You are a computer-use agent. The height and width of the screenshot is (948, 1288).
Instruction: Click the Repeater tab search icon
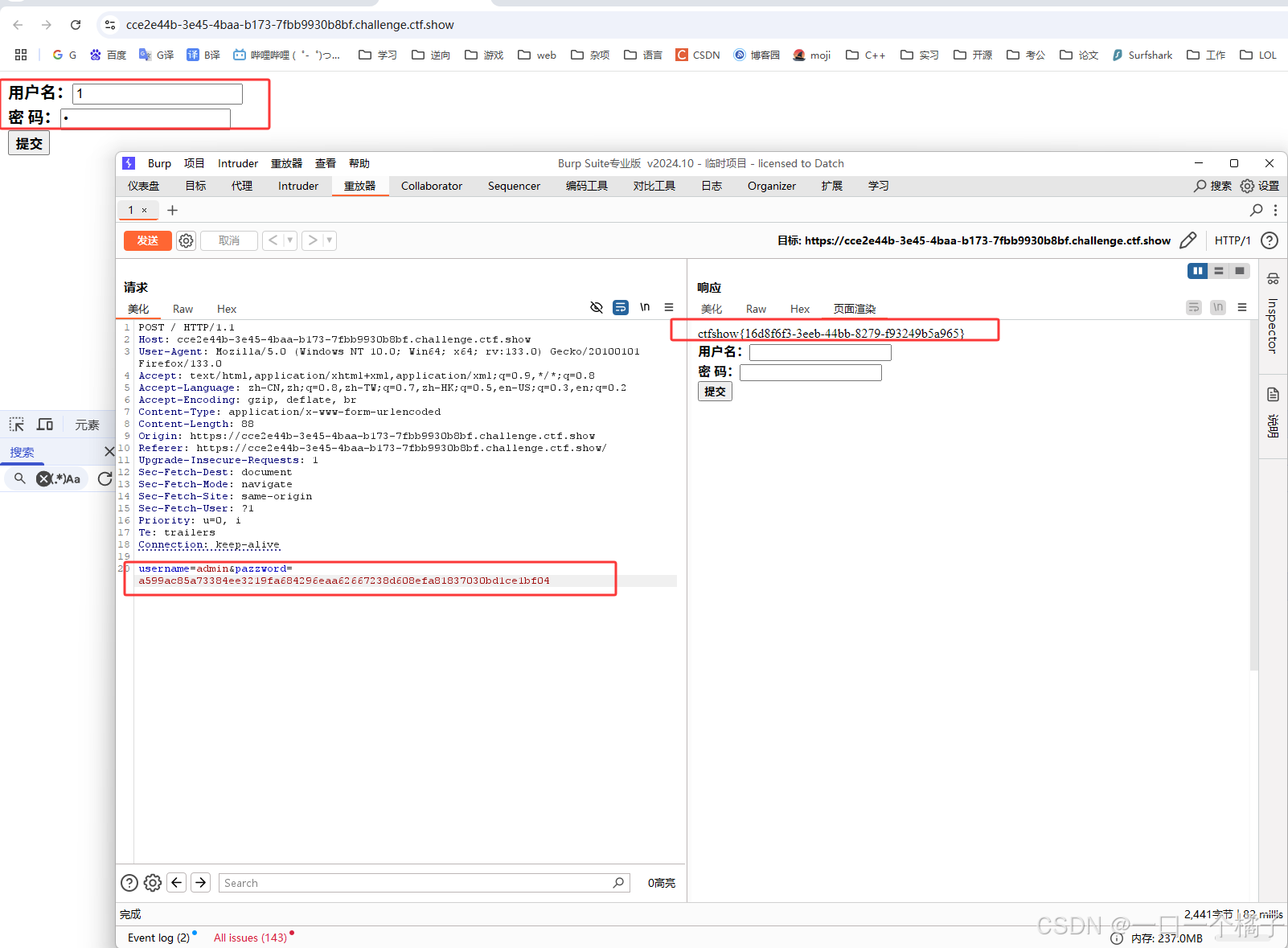click(1256, 210)
